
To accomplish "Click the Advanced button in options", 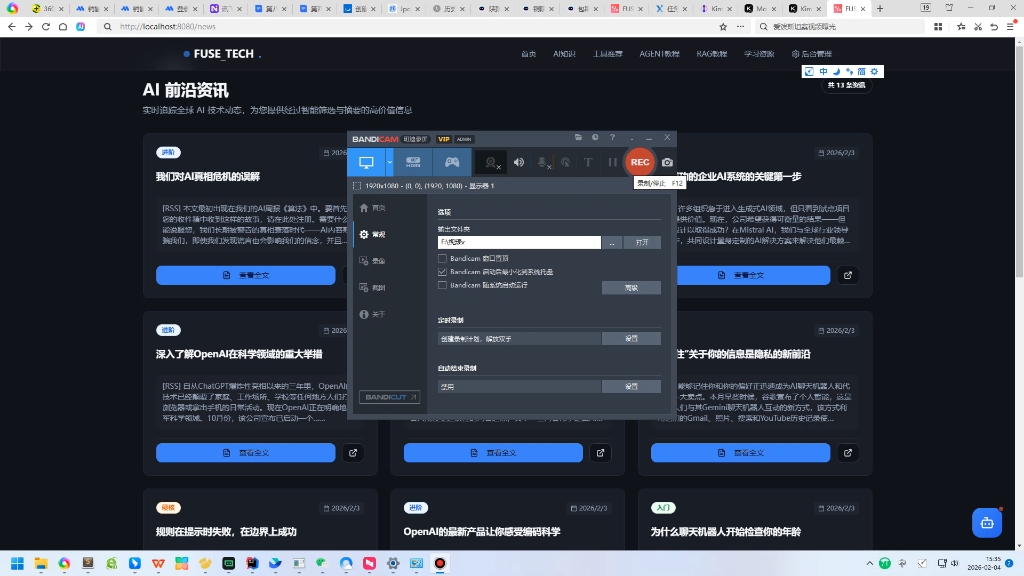I will pos(631,288).
